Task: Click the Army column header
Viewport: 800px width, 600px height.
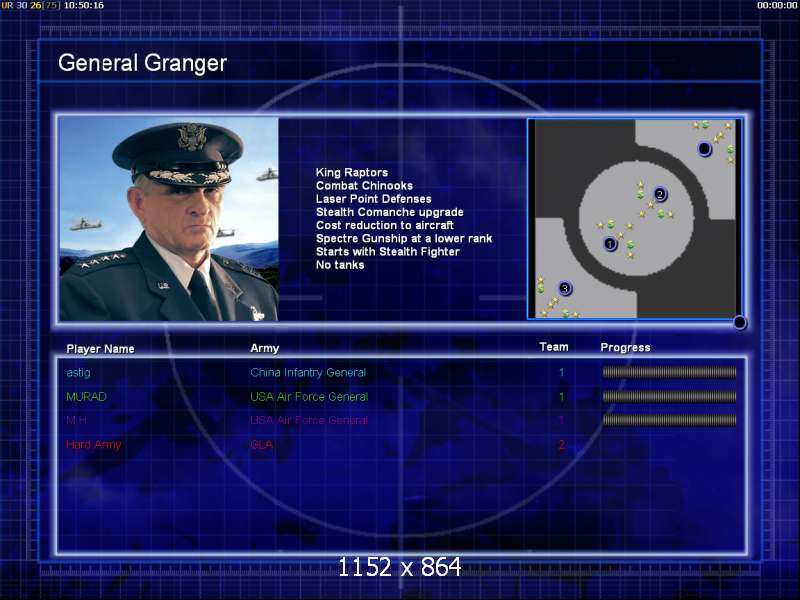Action: pos(264,348)
